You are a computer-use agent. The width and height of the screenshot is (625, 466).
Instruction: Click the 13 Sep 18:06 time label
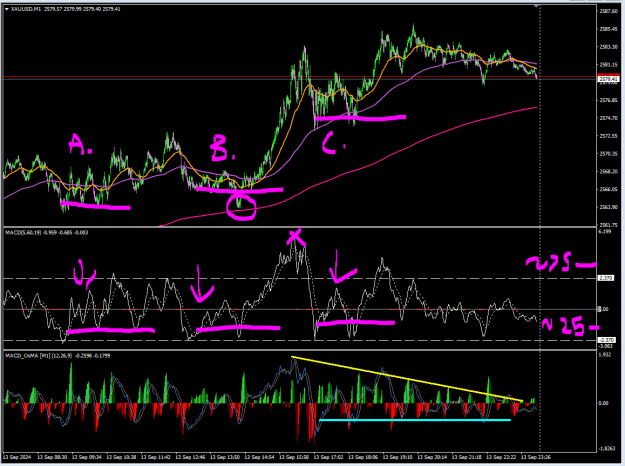click(x=363, y=457)
